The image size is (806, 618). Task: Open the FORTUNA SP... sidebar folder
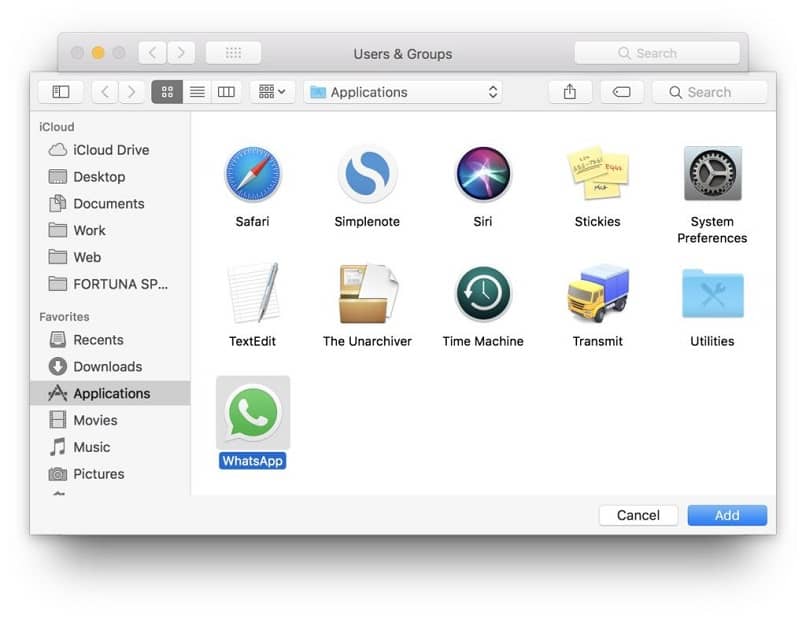110,284
